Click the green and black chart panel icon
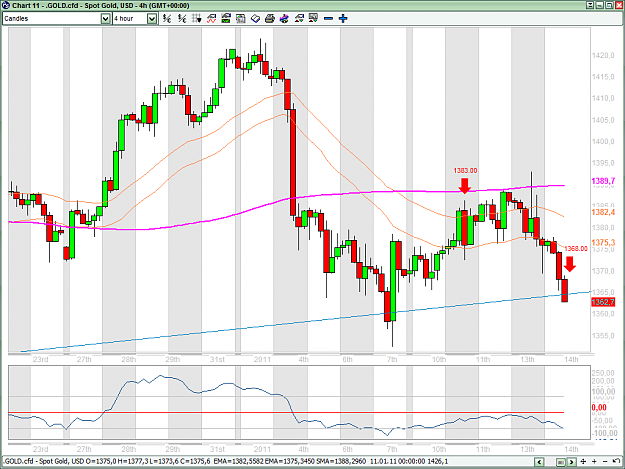 (226, 18)
